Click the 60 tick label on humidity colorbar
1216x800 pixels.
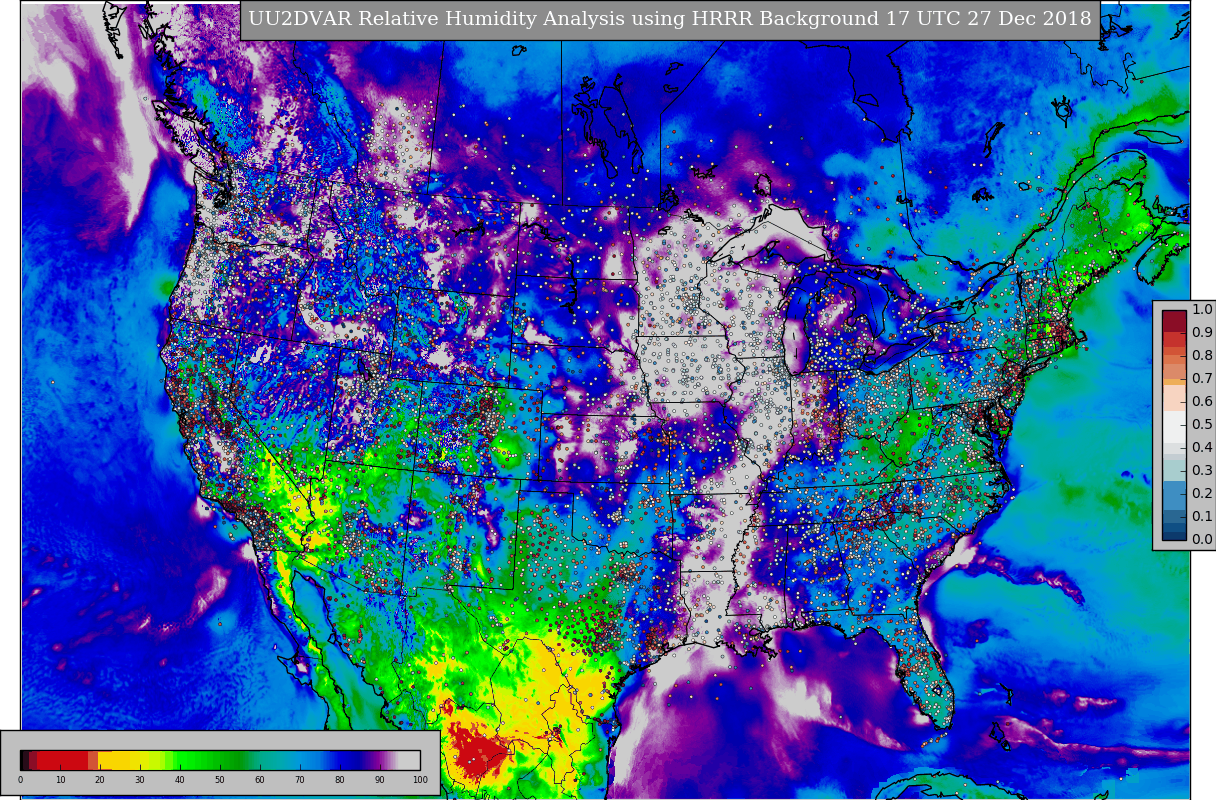(x=260, y=780)
